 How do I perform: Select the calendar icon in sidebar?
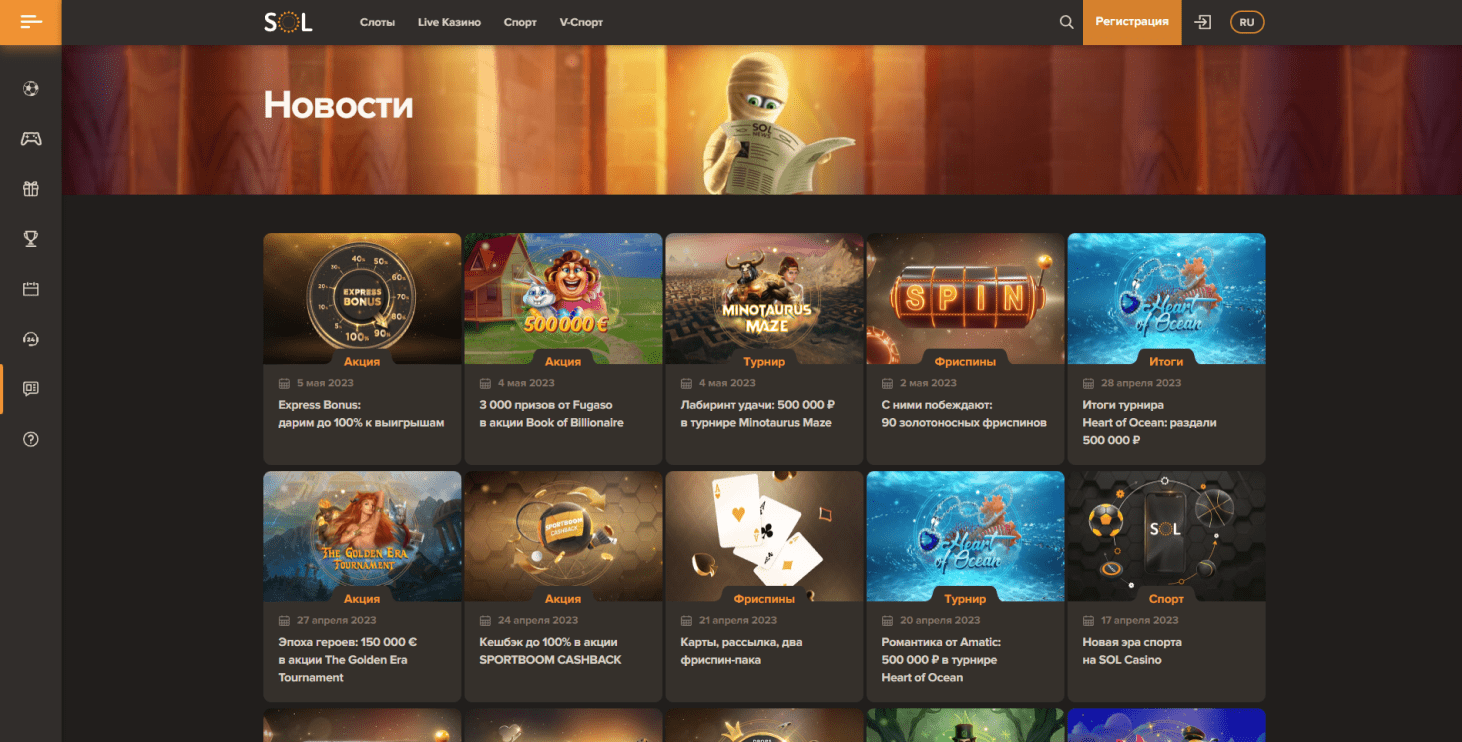[x=31, y=289]
